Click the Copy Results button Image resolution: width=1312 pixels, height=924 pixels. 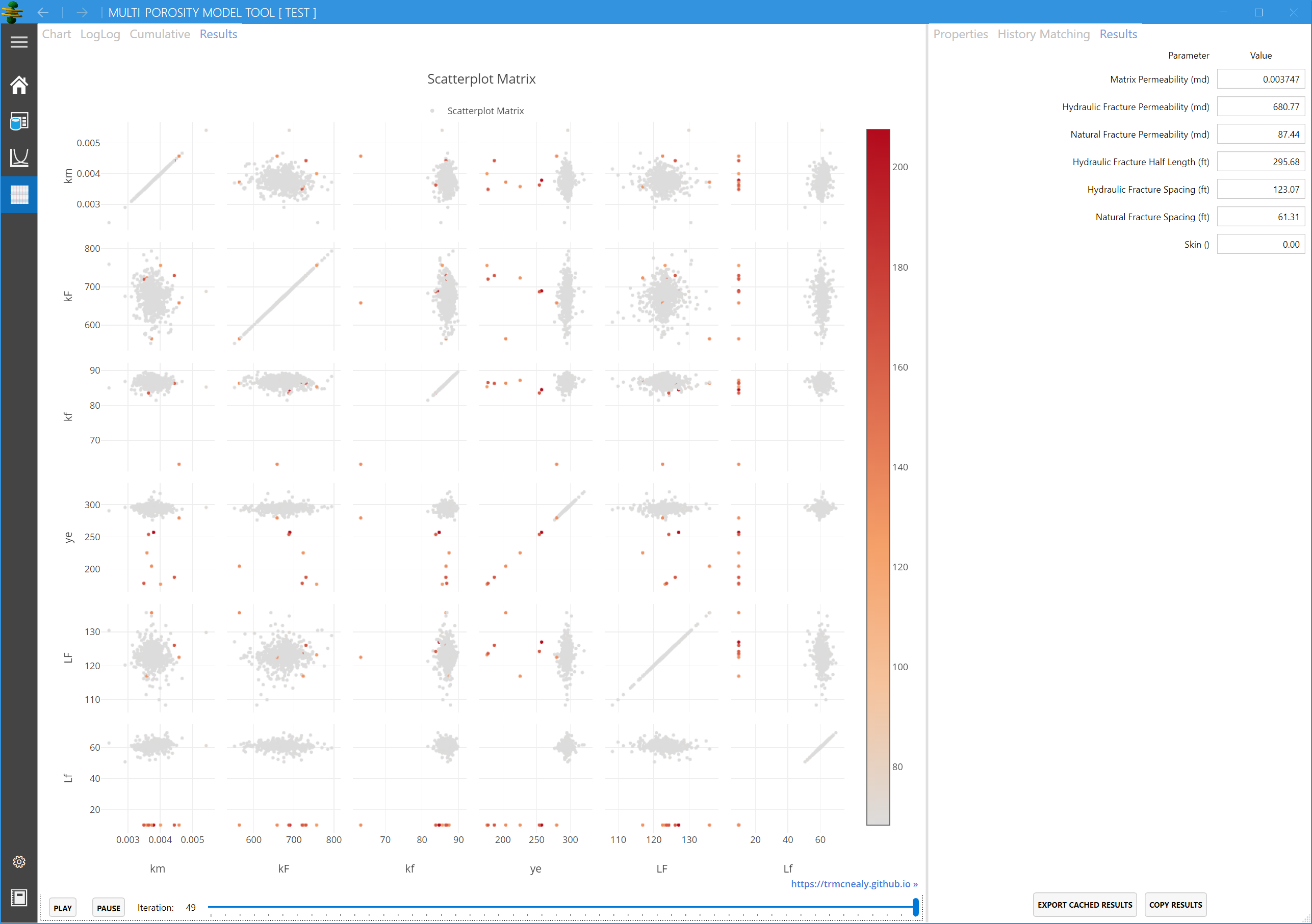click(1175, 905)
